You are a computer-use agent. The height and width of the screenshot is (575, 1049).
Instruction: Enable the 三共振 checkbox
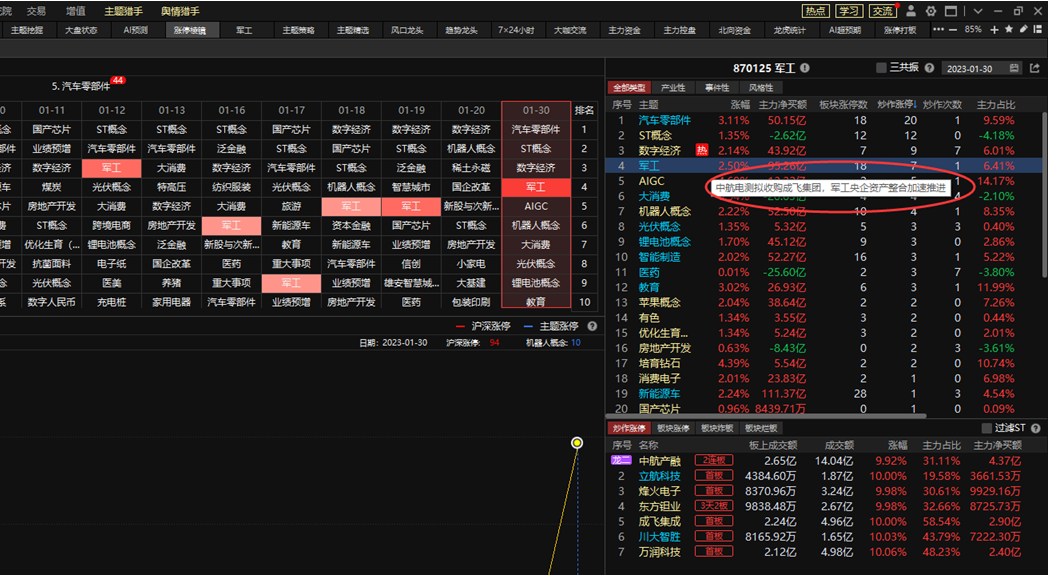tap(881, 68)
